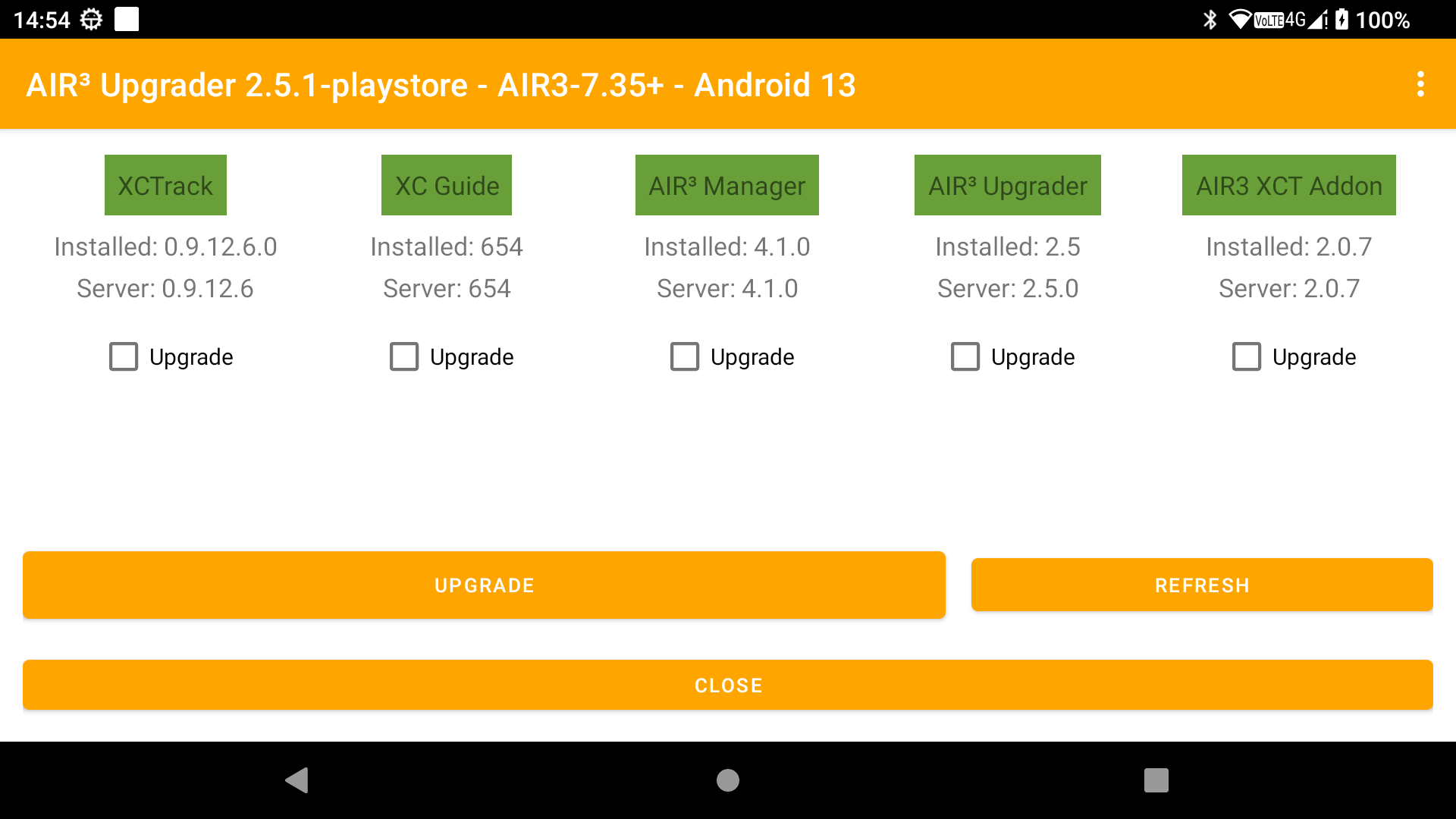The width and height of the screenshot is (1456, 819).
Task: Select the AIR³ Upgrader Upgrade checkbox
Action: coord(965,356)
